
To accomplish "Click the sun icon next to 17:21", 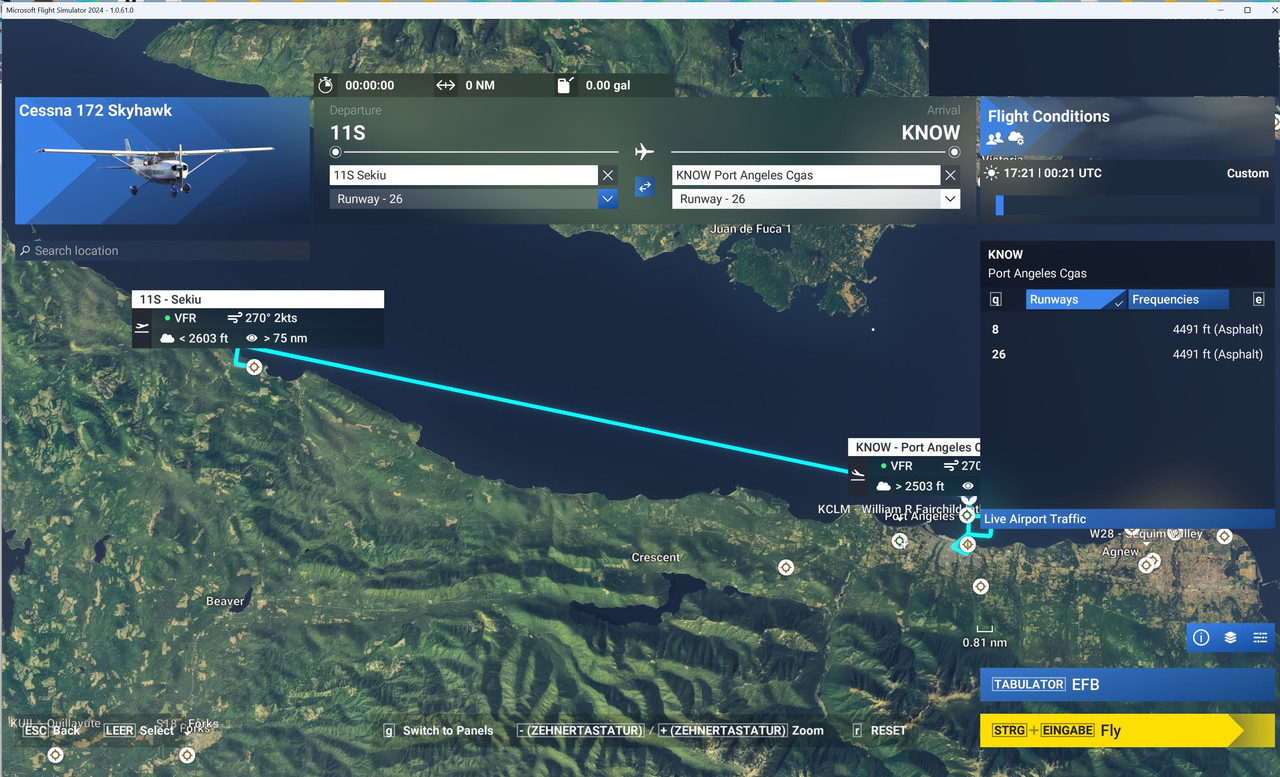I will (991, 173).
